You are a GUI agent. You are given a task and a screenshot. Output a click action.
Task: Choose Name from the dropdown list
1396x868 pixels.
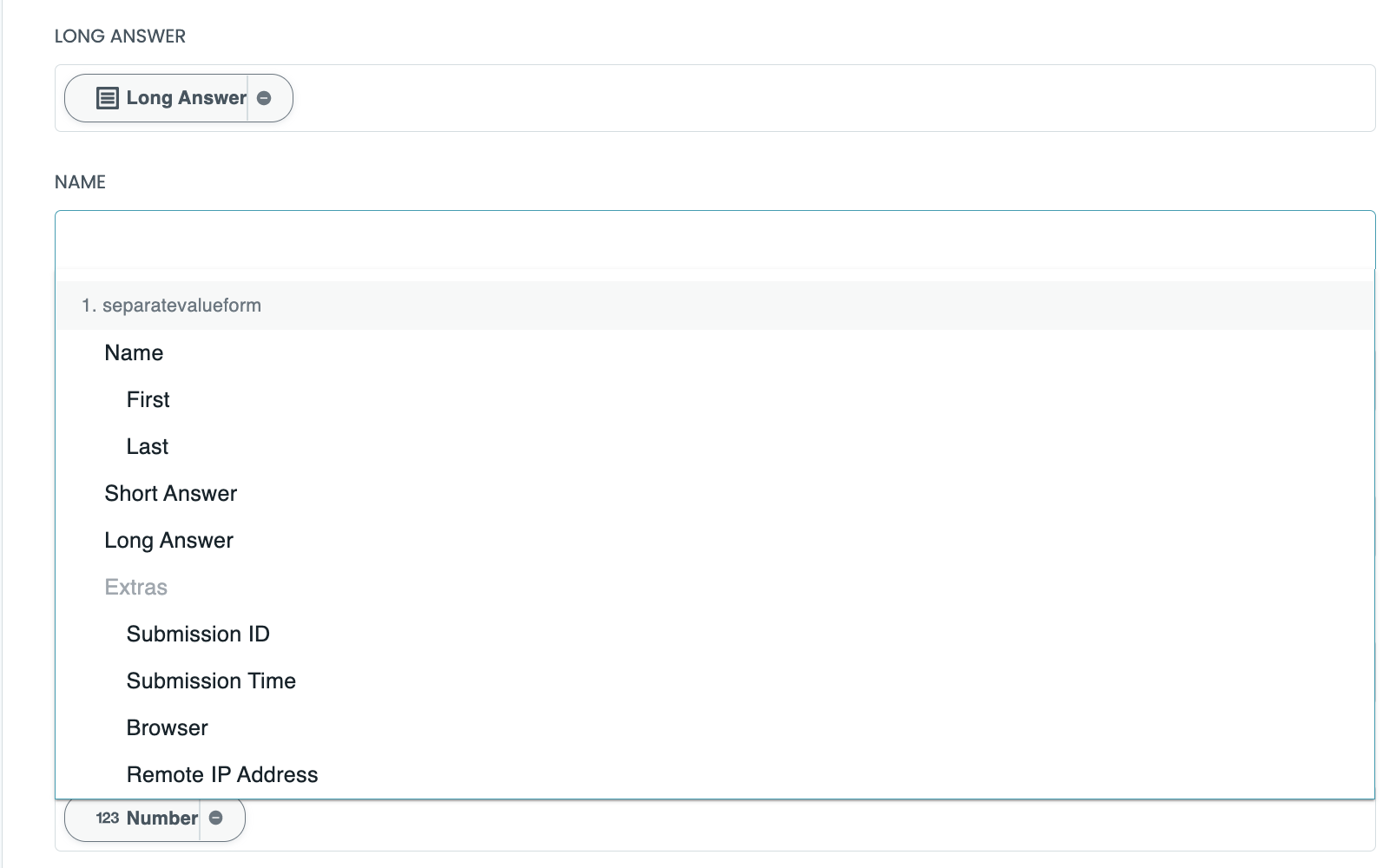point(134,352)
